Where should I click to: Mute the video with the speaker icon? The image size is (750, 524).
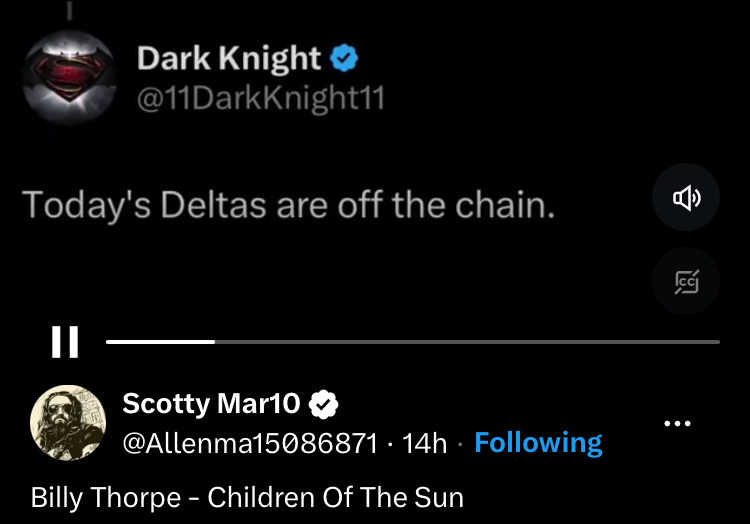coord(686,199)
